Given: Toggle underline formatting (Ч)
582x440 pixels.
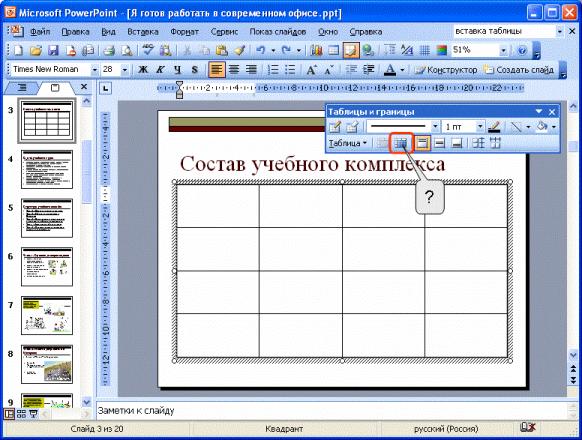Looking at the screenshot, I should click(177, 70).
